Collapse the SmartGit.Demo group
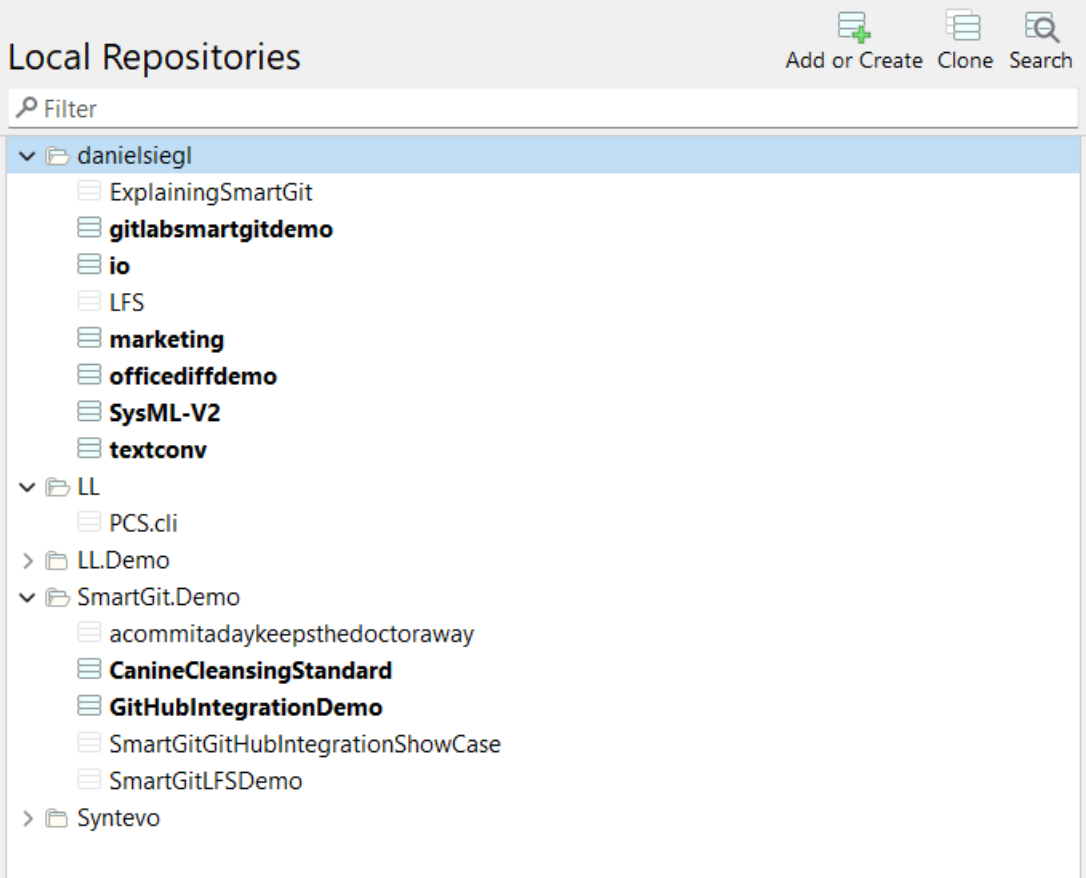Viewport: 1086px width, 878px height. [25, 596]
